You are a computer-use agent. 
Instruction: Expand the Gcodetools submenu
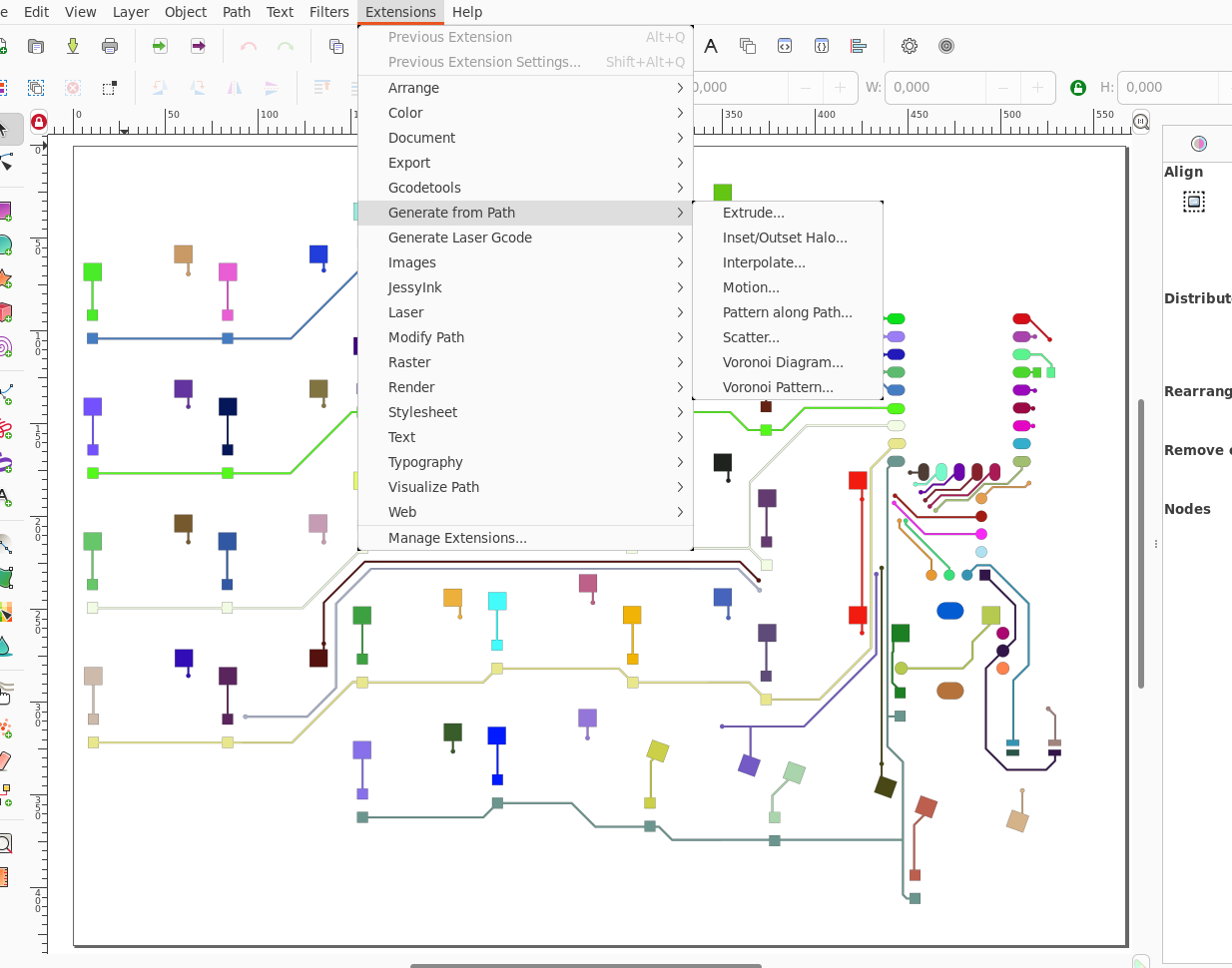click(525, 188)
